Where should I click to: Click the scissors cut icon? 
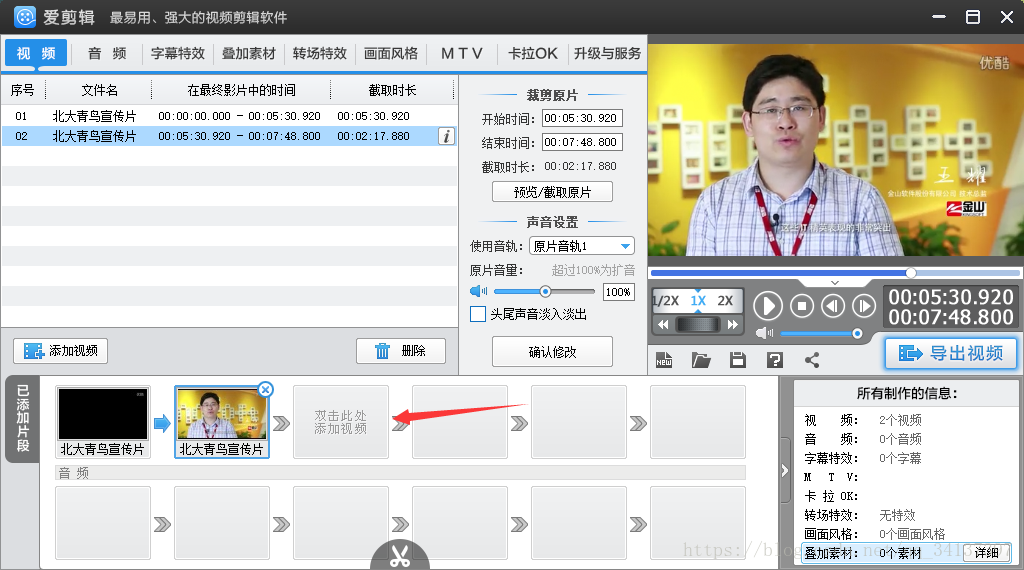pyautogui.click(x=400, y=556)
